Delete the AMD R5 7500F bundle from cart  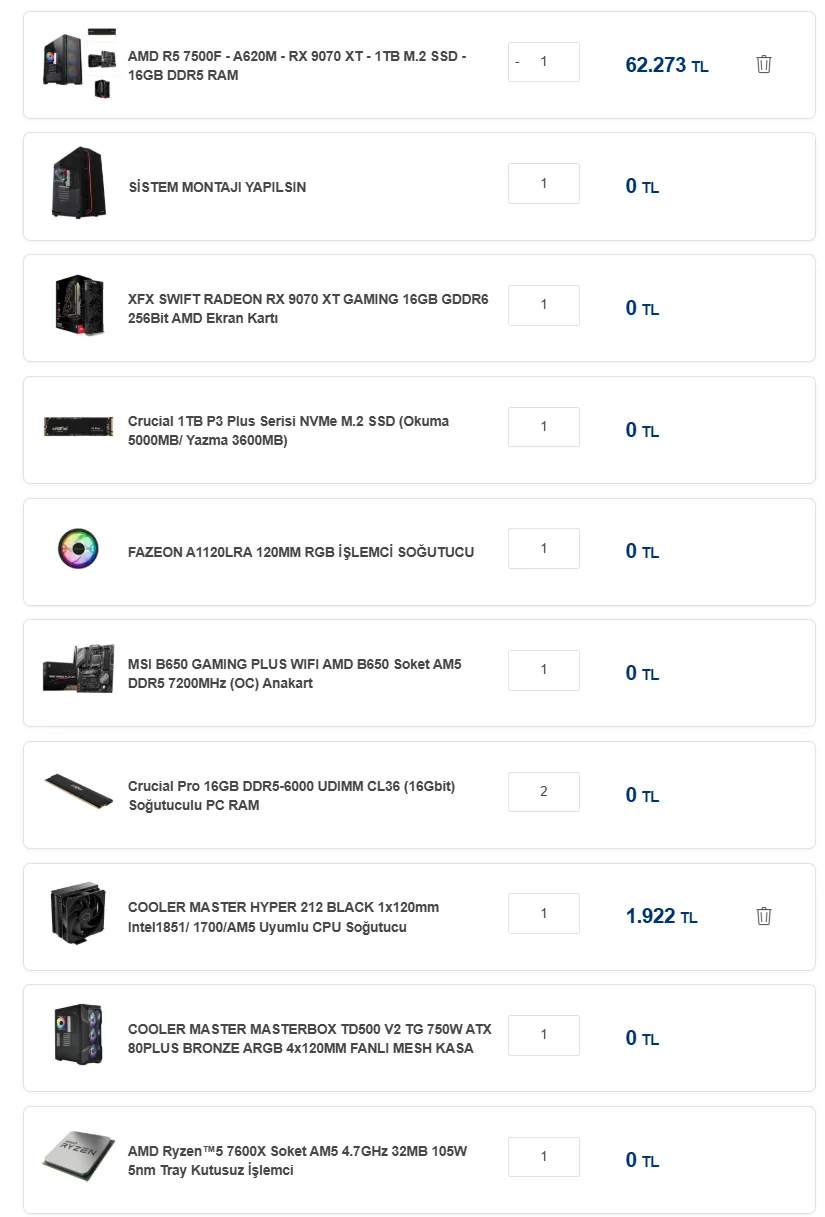(763, 65)
